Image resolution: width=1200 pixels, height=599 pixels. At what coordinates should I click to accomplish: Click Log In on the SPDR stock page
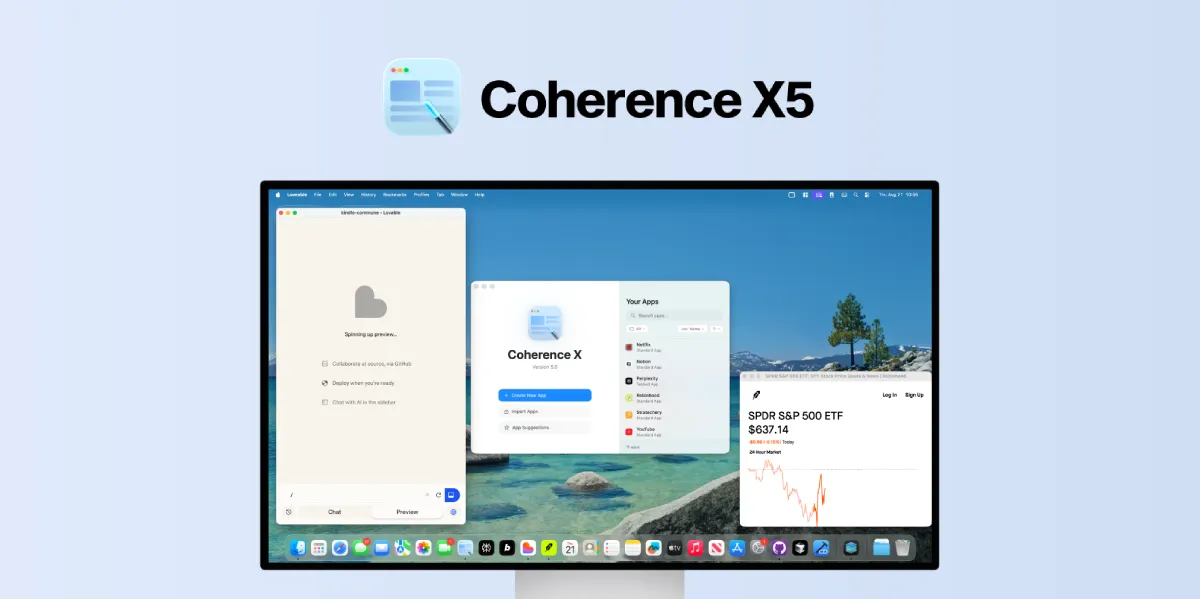[889, 394]
